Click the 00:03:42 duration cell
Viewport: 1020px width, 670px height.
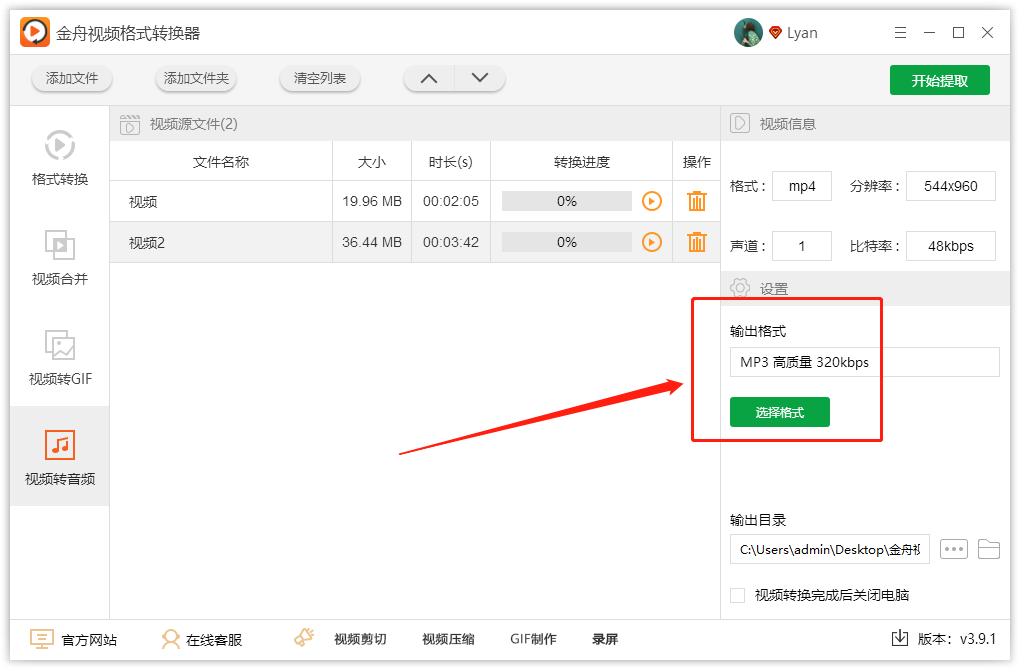click(451, 243)
